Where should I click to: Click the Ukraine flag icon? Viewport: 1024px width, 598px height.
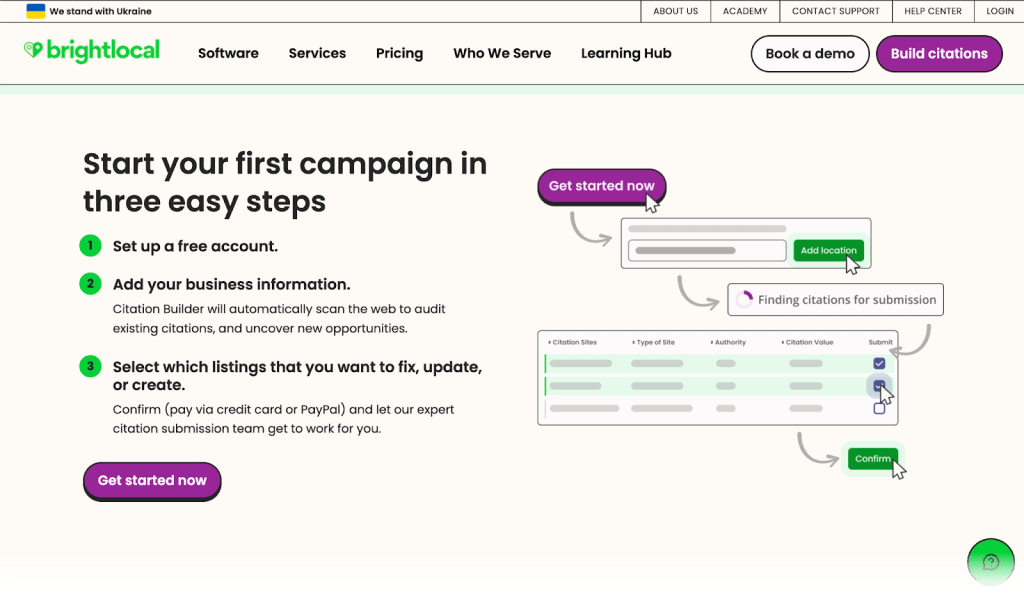(x=36, y=11)
